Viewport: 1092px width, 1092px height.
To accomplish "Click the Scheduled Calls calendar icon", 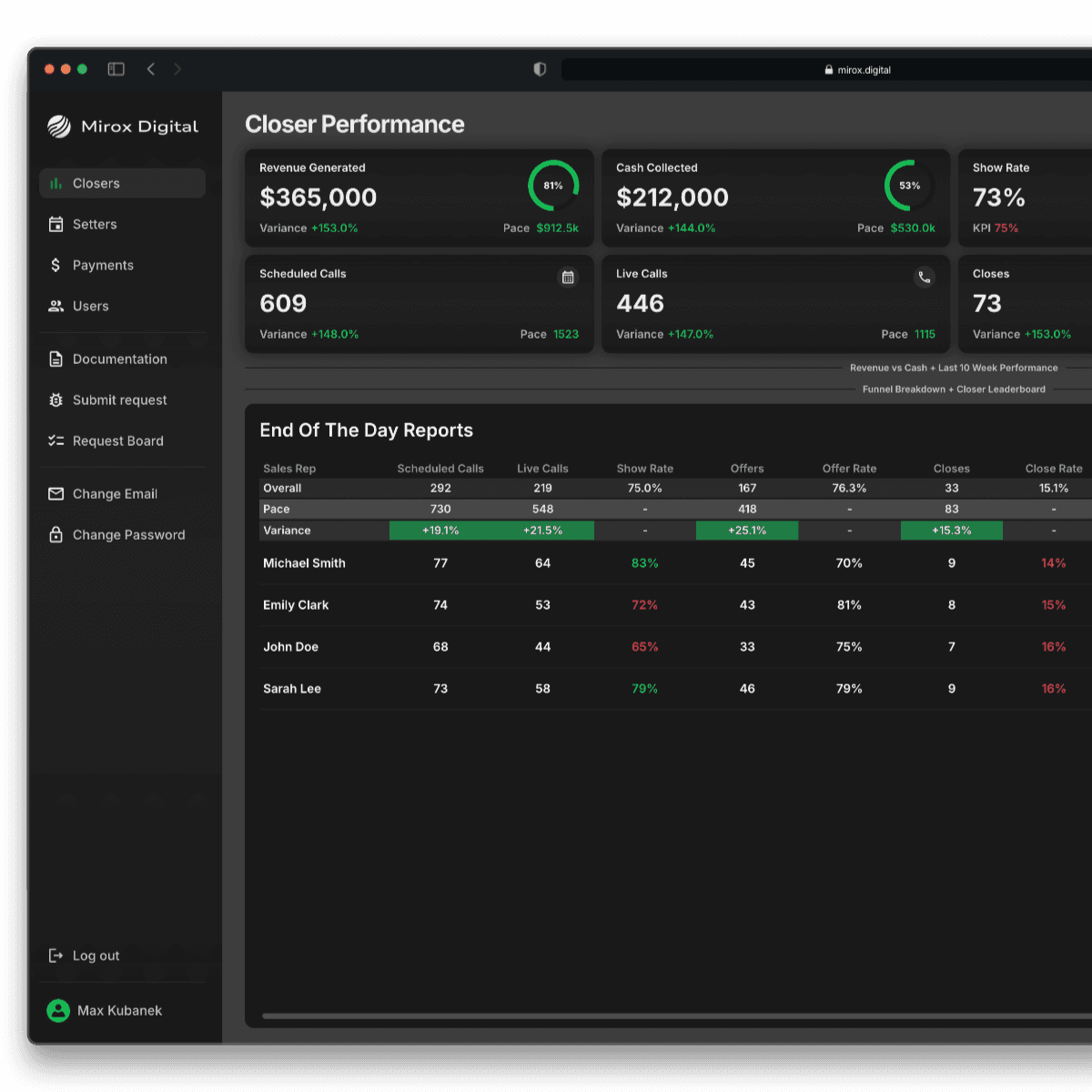I will (x=568, y=277).
